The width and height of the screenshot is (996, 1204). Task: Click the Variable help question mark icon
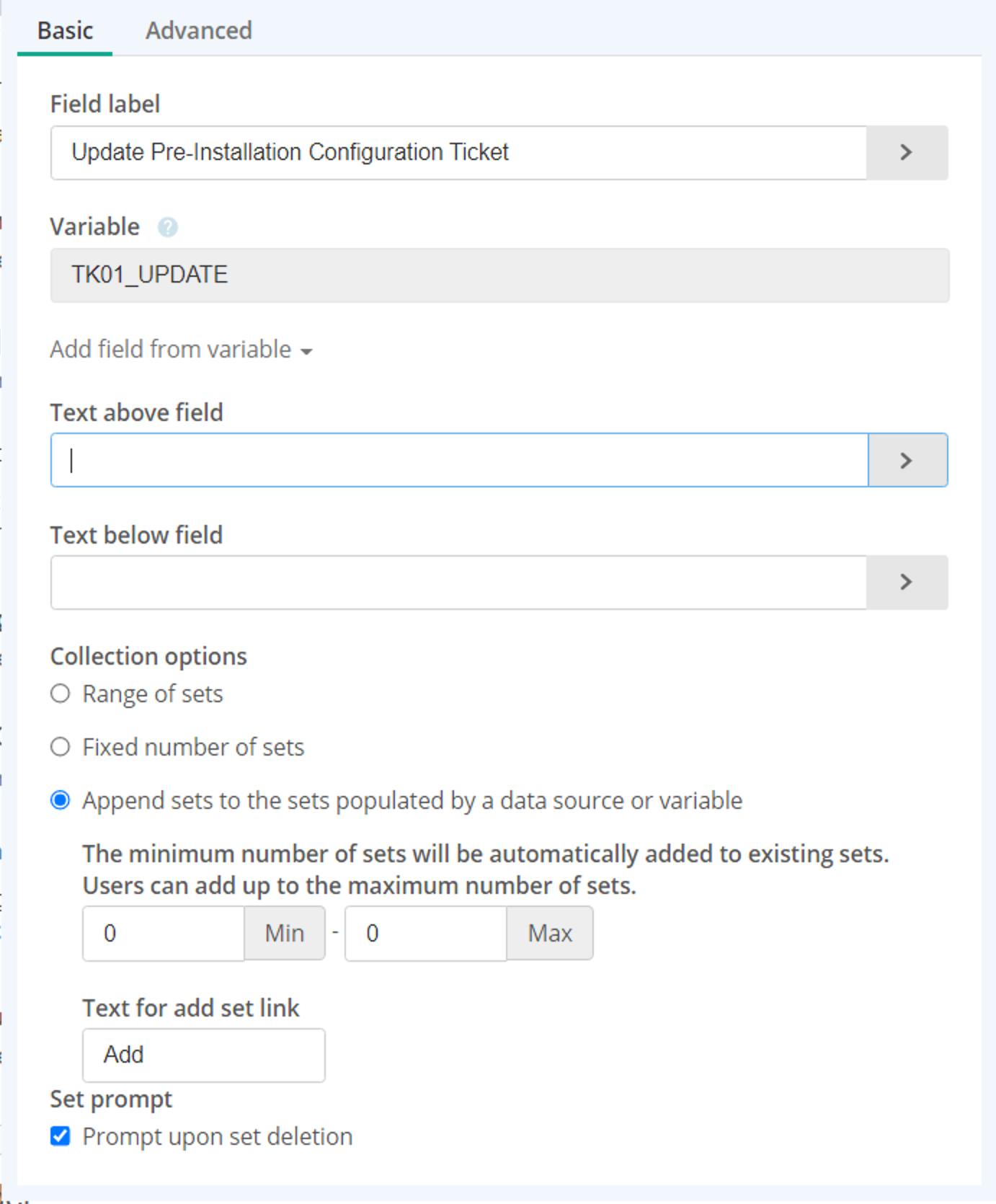(x=167, y=227)
